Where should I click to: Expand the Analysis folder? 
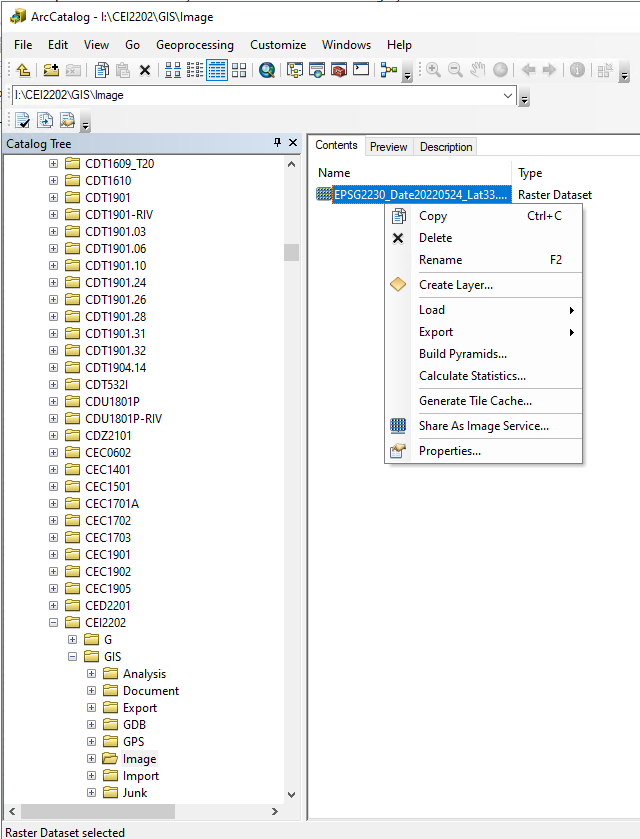click(92, 674)
